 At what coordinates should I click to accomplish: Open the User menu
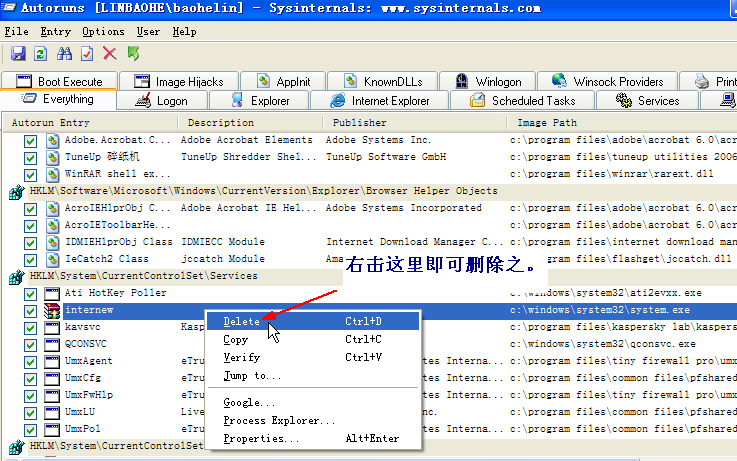tap(148, 31)
